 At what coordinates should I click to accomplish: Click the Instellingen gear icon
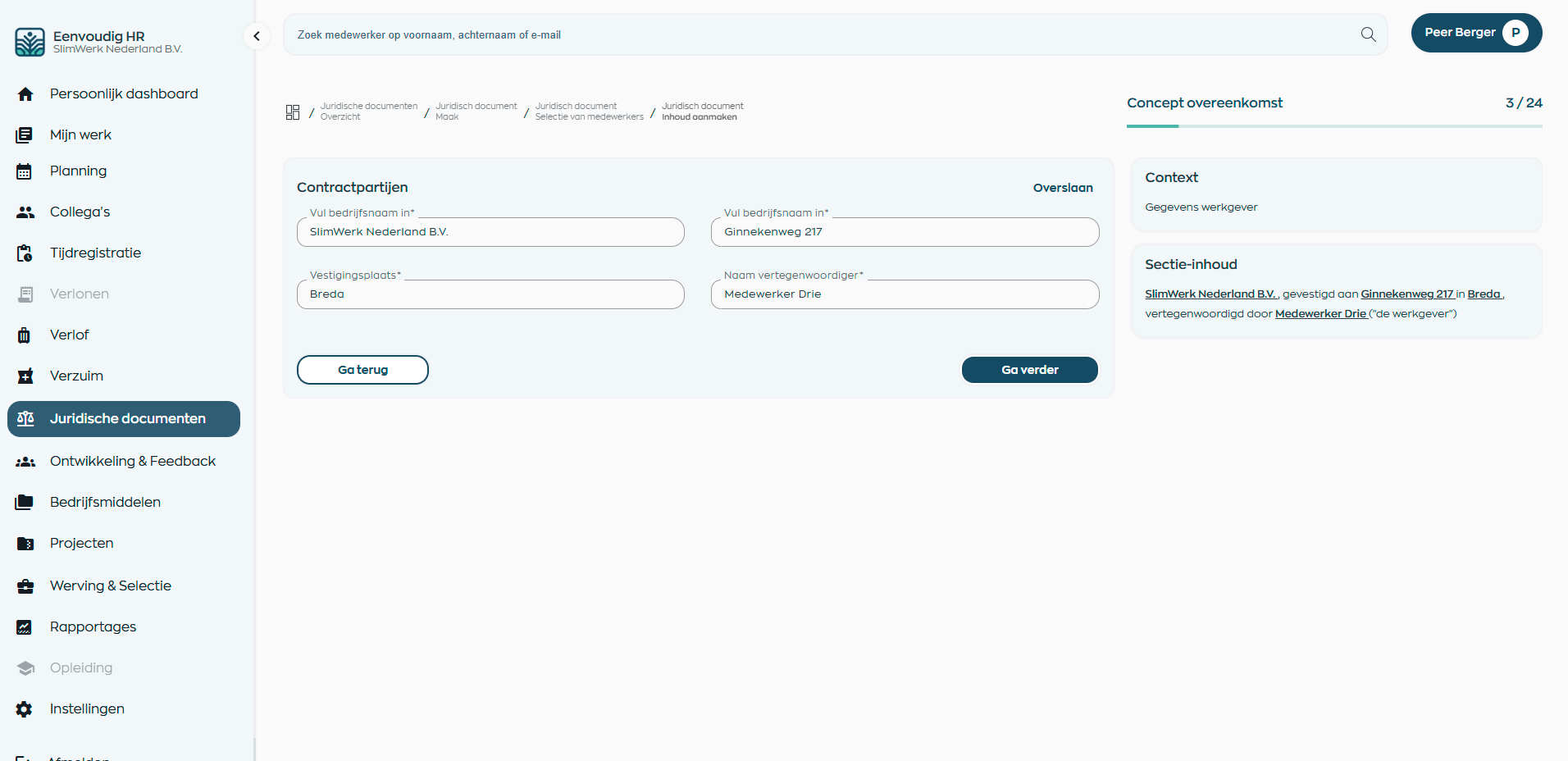point(25,709)
